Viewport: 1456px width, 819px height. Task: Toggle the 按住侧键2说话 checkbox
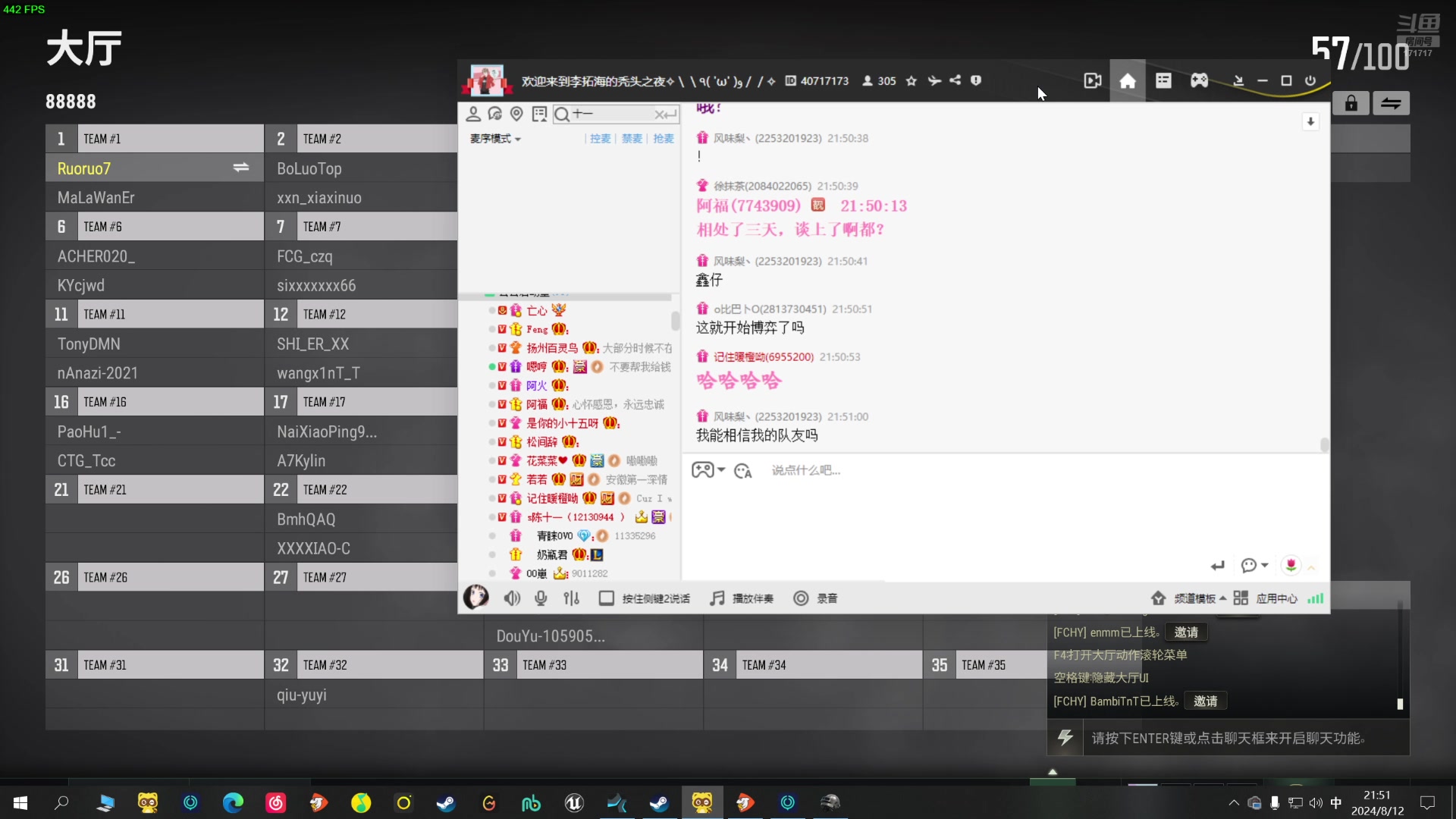(606, 598)
